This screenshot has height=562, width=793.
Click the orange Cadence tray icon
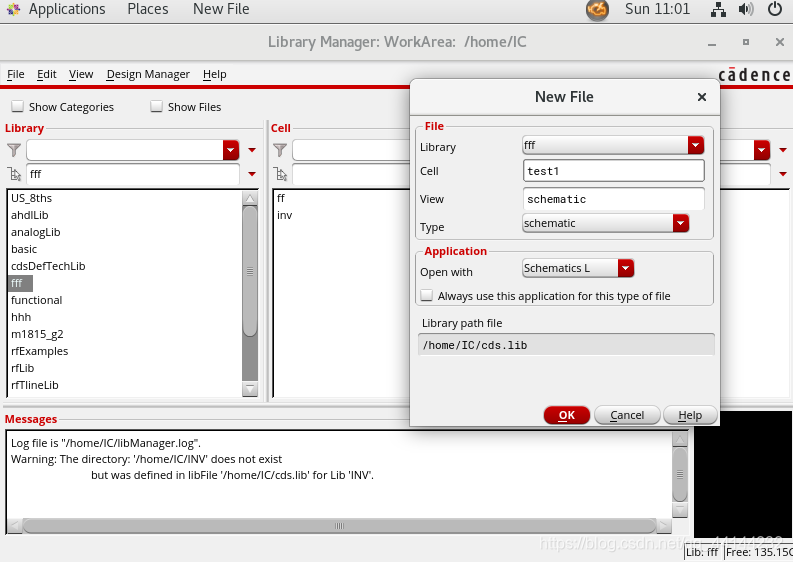597,10
